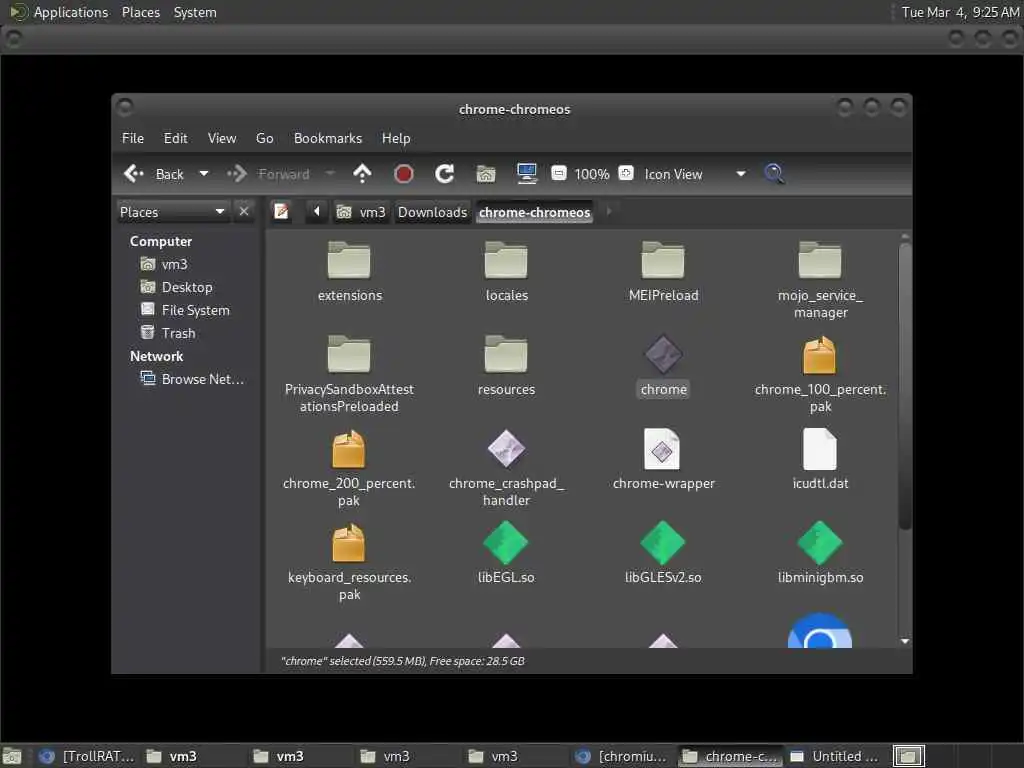This screenshot has height=768, width=1024.
Task: Open the Back history dropdown arrow
Action: click(x=204, y=174)
